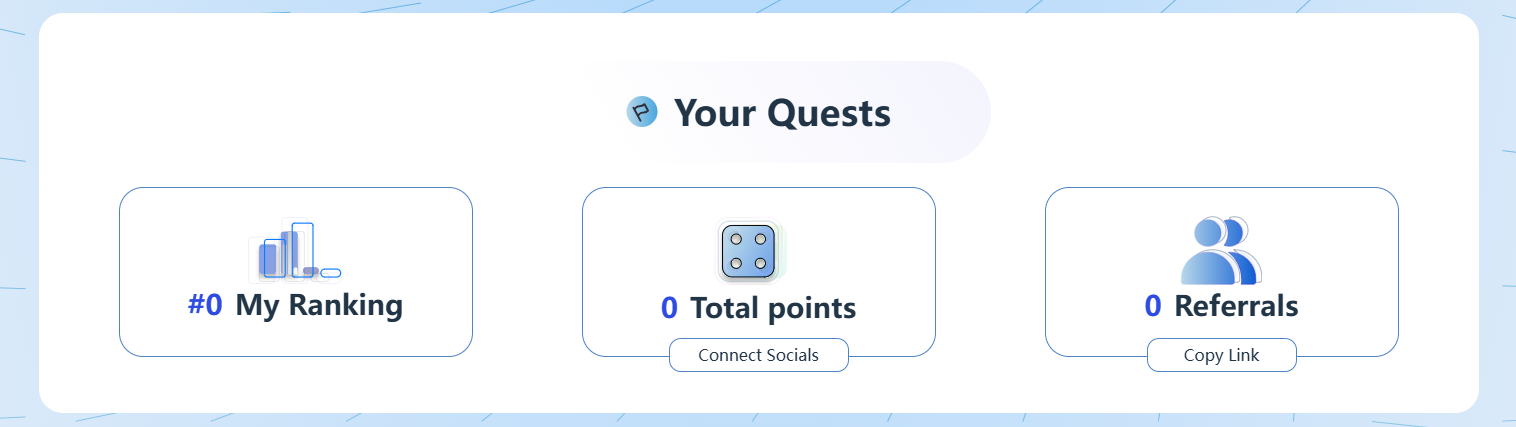Click the flag icon beside Your Quests

642,112
